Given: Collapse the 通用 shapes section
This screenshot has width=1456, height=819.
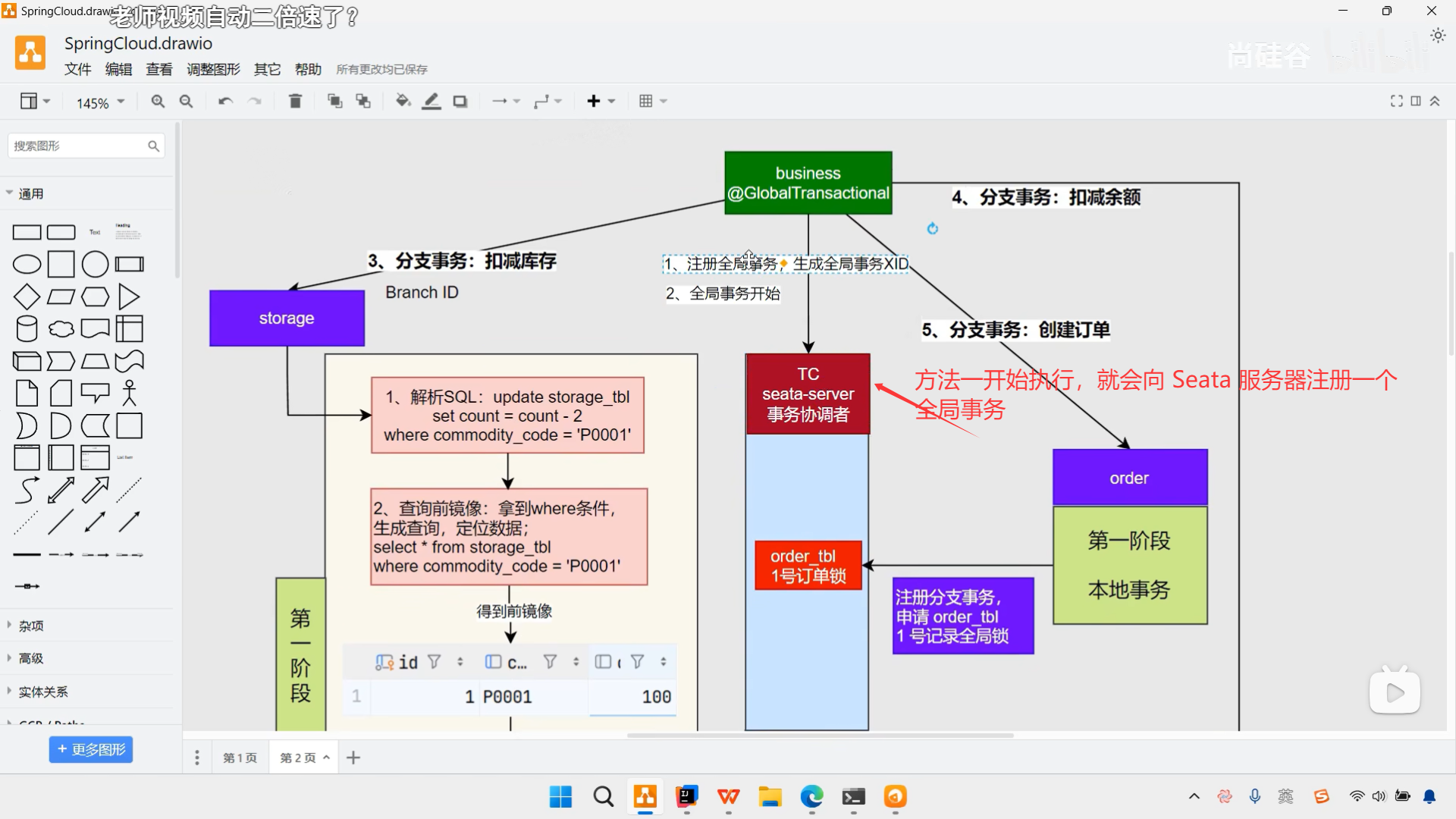Looking at the screenshot, I should click(31, 193).
